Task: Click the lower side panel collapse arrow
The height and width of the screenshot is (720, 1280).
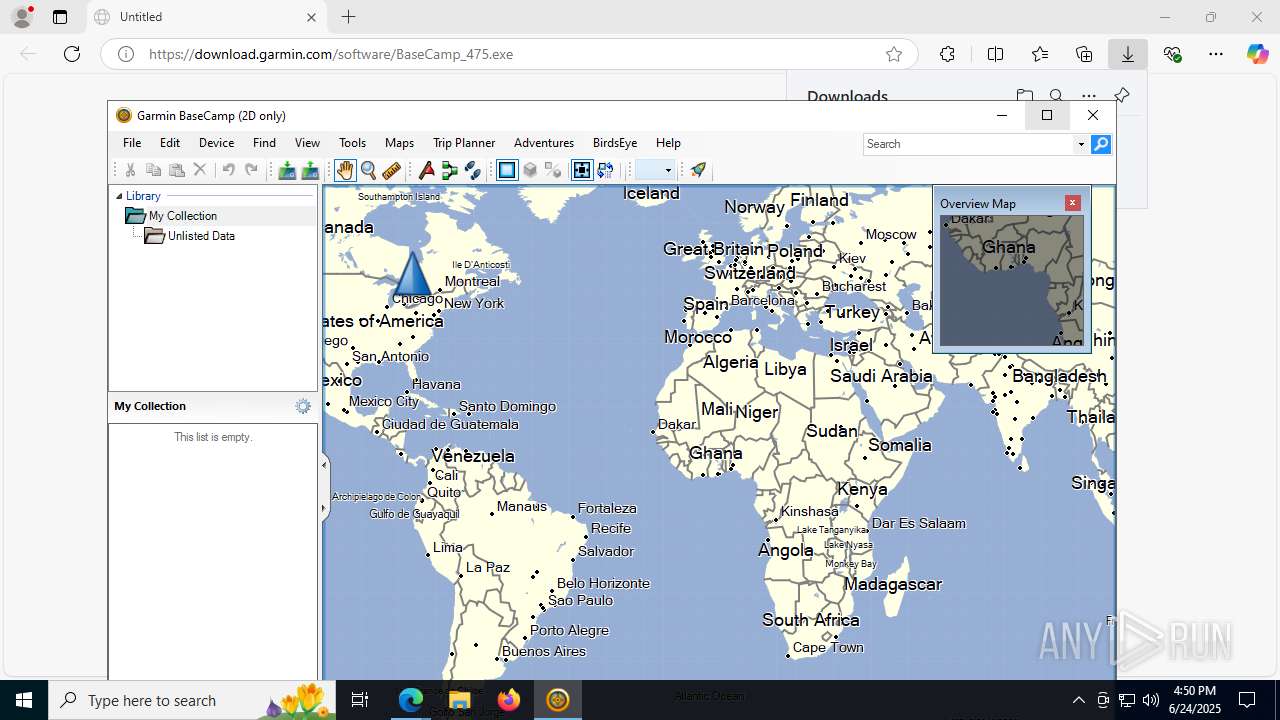Action: [x=324, y=509]
